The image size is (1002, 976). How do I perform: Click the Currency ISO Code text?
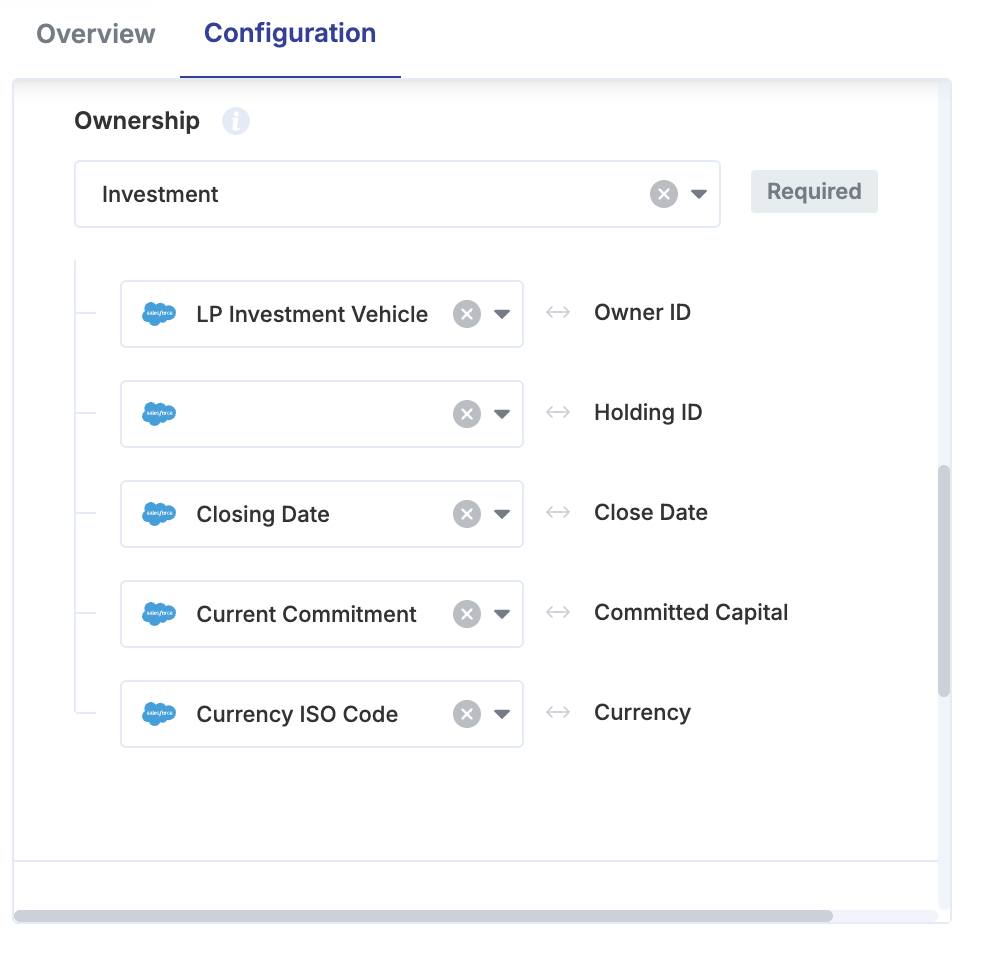[x=297, y=714]
